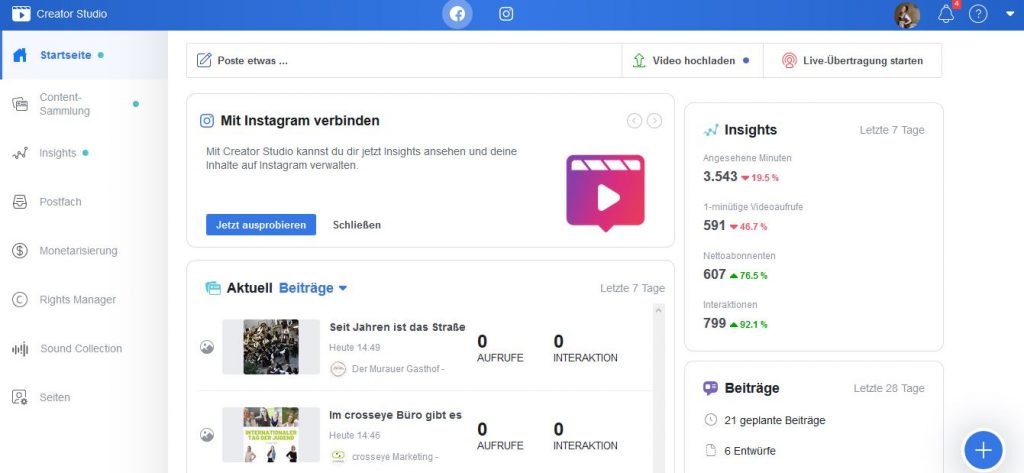Click the Monetarisierung dollar icon
The height and width of the screenshot is (473, 1024).
(20, 251)
